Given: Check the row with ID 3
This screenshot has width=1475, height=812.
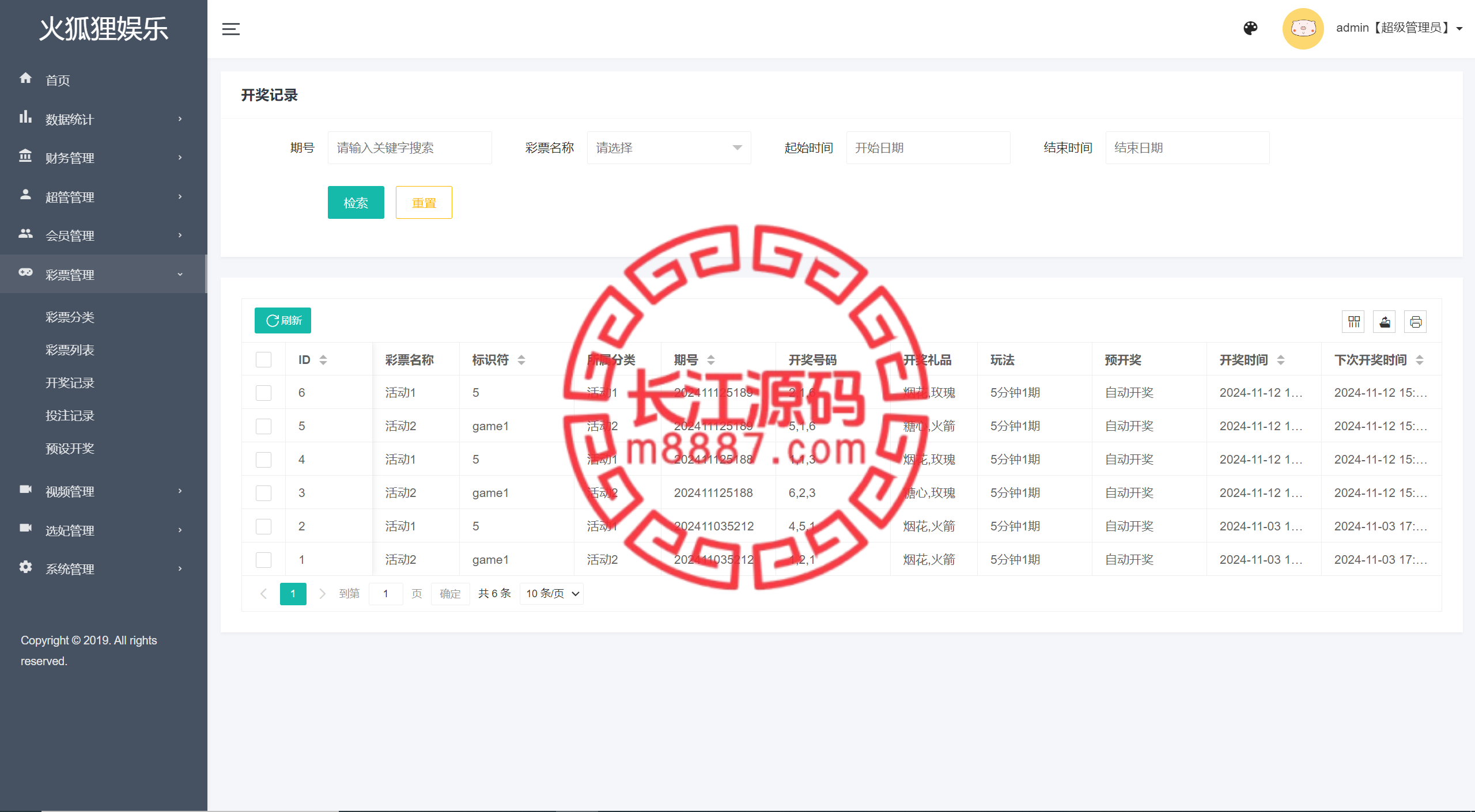Looking at the screenshot, I should click(x=263, y=494).
